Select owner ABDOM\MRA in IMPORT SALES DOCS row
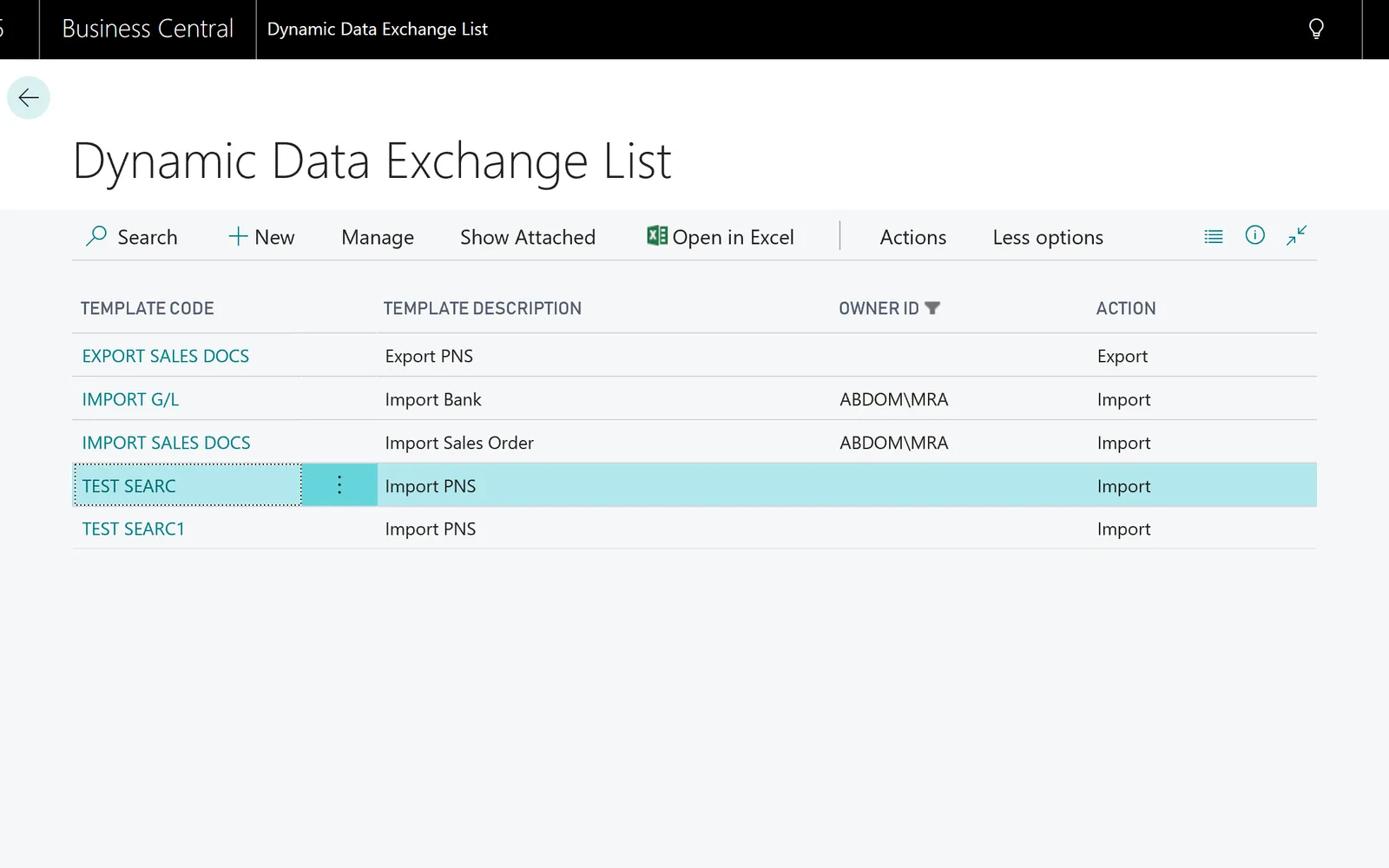The width and height of the screenshot is (1389, 868). (894, 443)
